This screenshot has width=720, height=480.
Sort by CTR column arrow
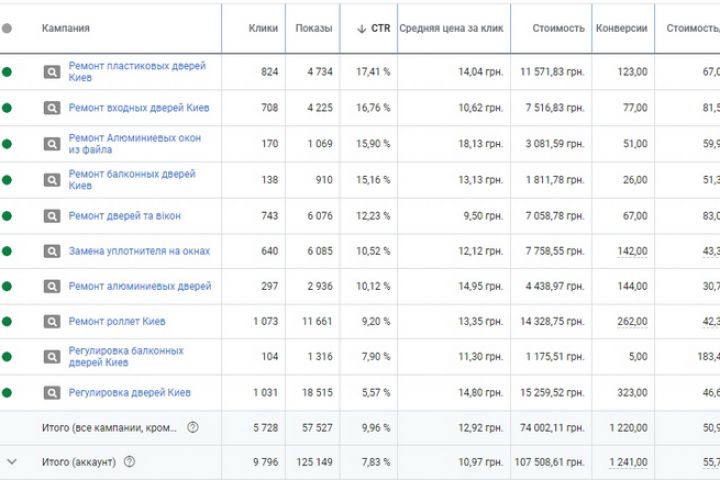click(x=362, y=29)
